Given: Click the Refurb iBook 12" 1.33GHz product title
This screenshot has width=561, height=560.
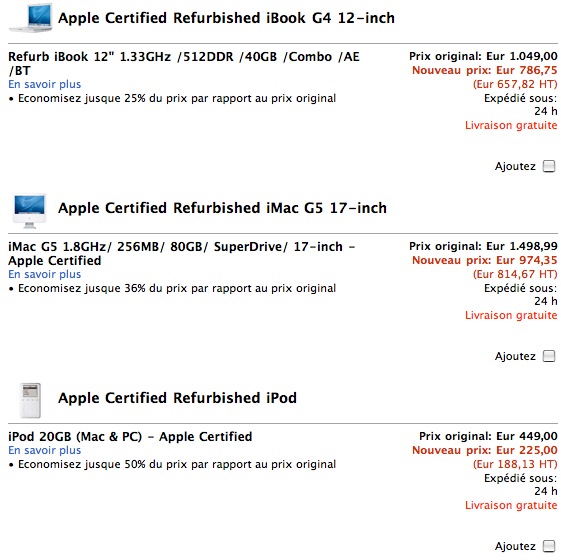Looking at the screenshot, I should (184, 63).
